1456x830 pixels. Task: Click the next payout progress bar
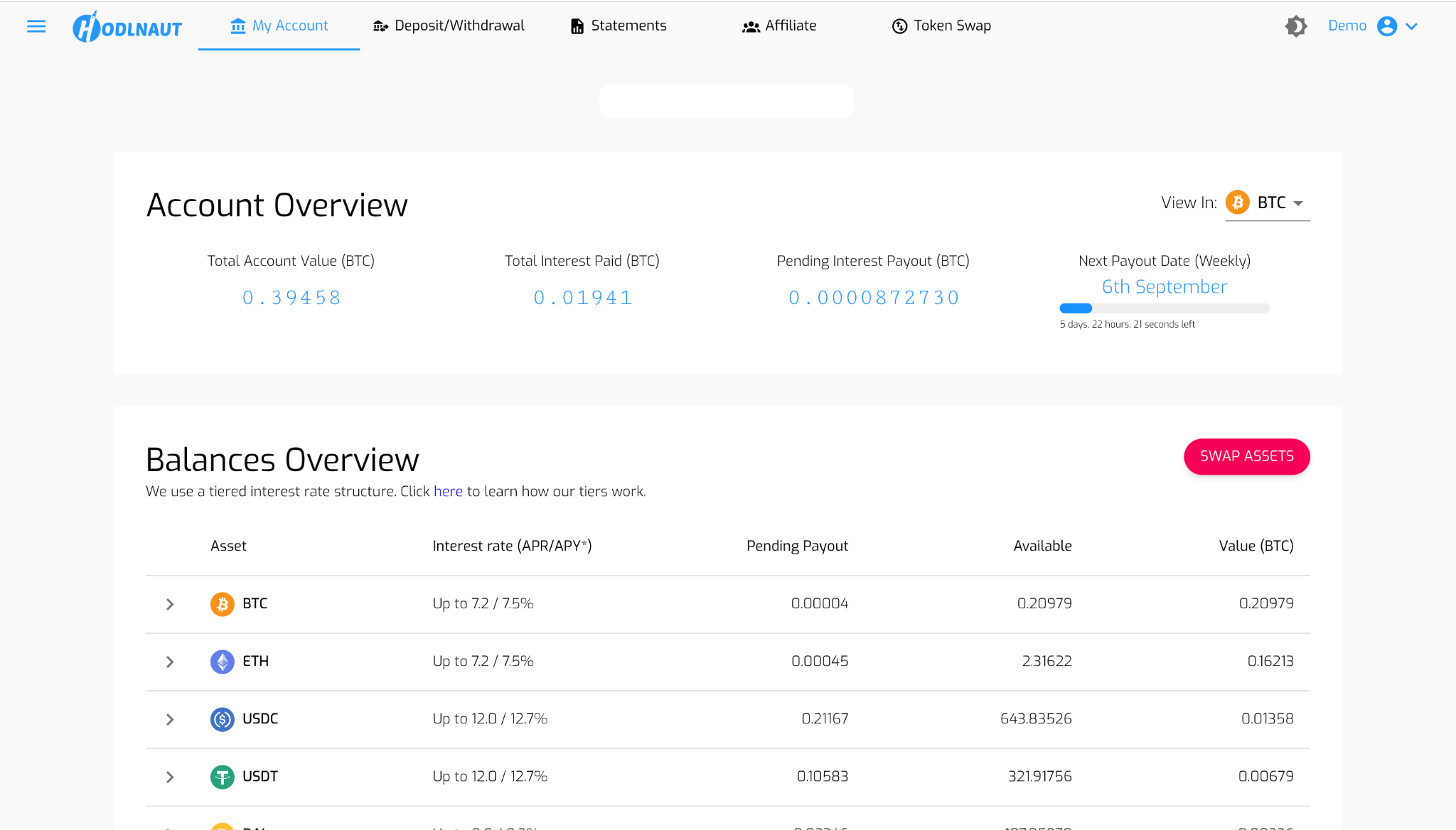[1164, 308]
